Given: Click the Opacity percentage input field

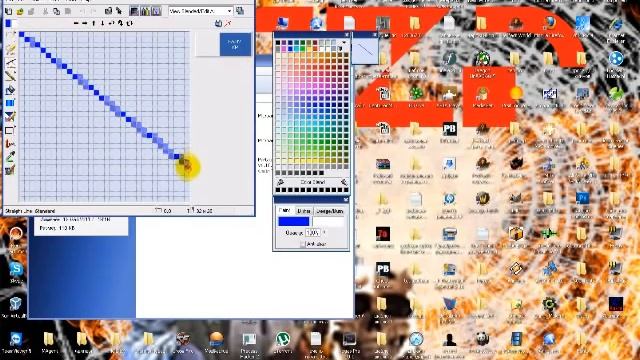Looking at the screenshot, I should point(313,233).
